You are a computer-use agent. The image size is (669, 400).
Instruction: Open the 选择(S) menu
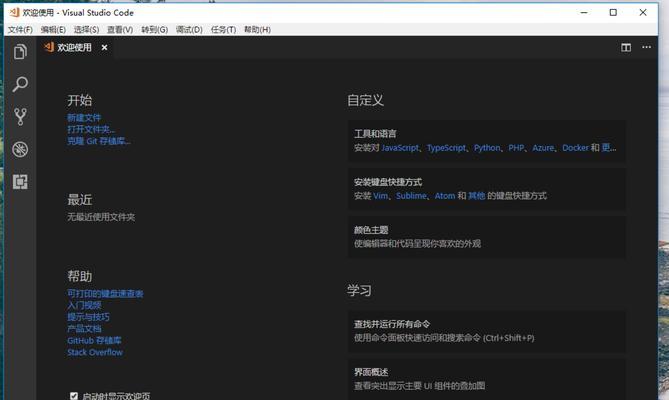click(86, 29)
